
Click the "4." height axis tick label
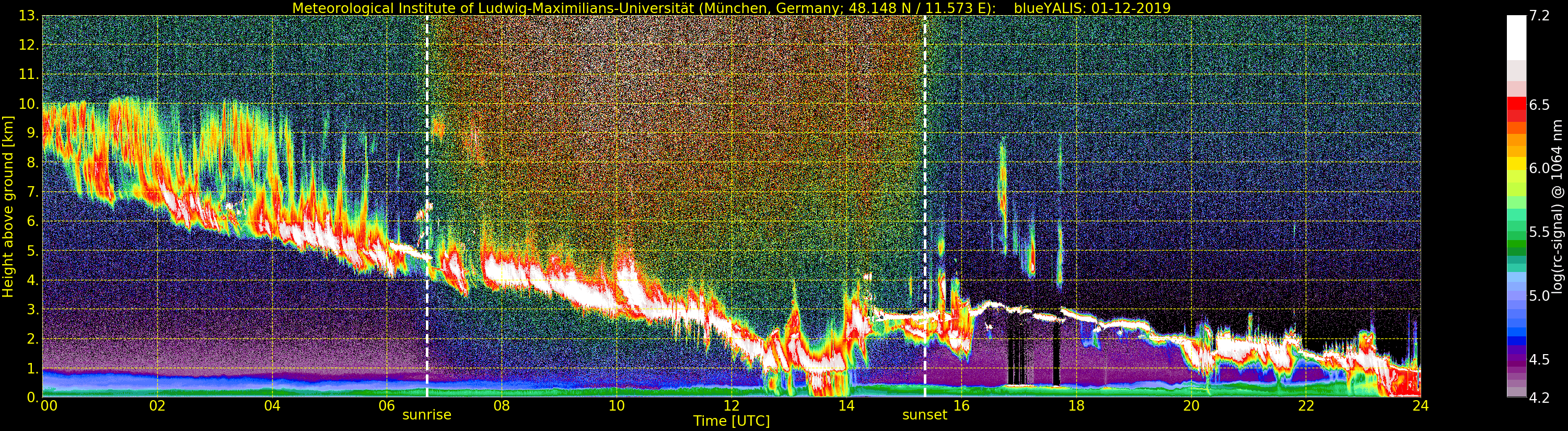click(33, 280)
